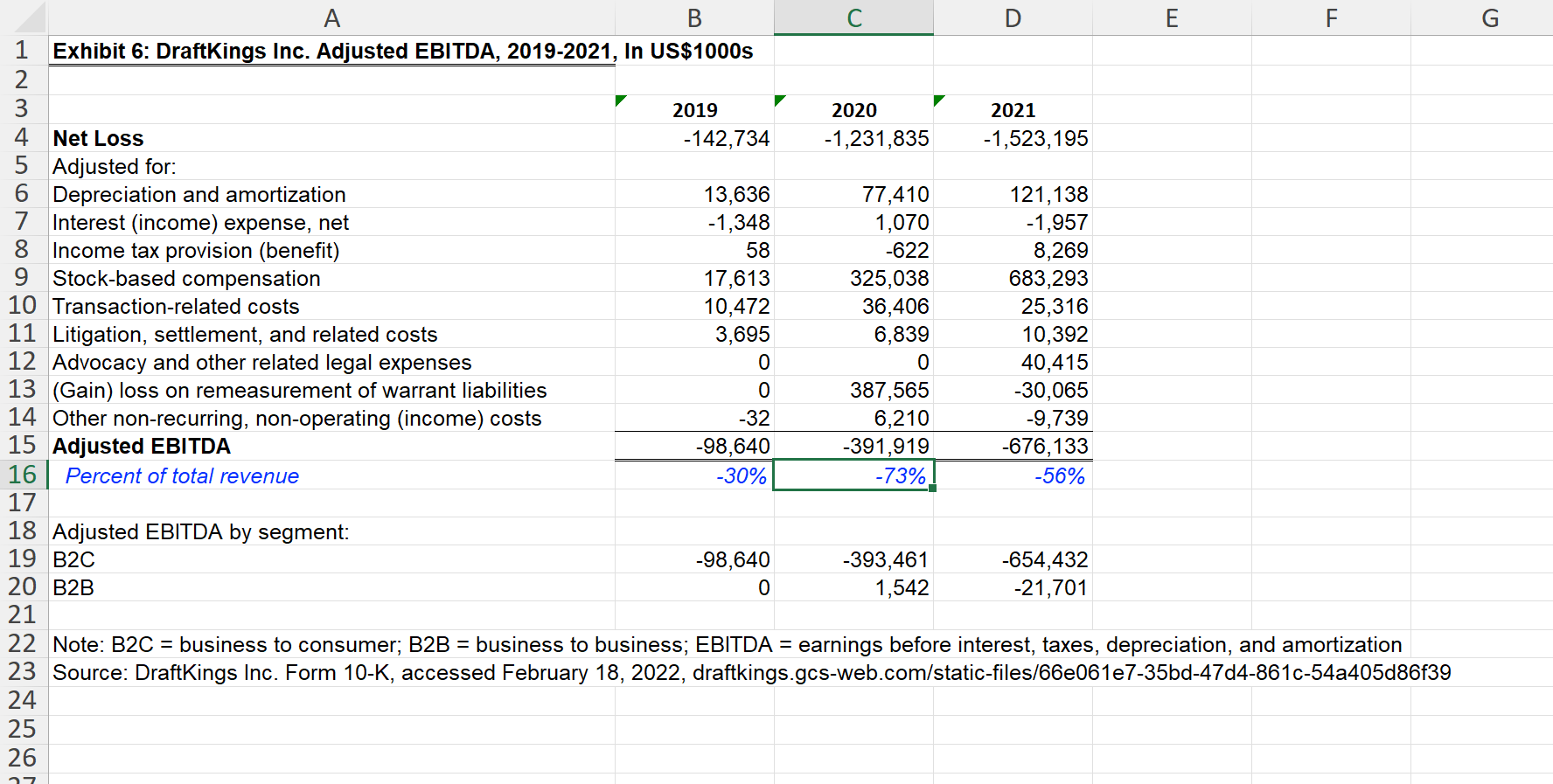The width and height of the screenshot is (1553, 784).
Task: Select depreciation value 77,410
Action: 853,194
